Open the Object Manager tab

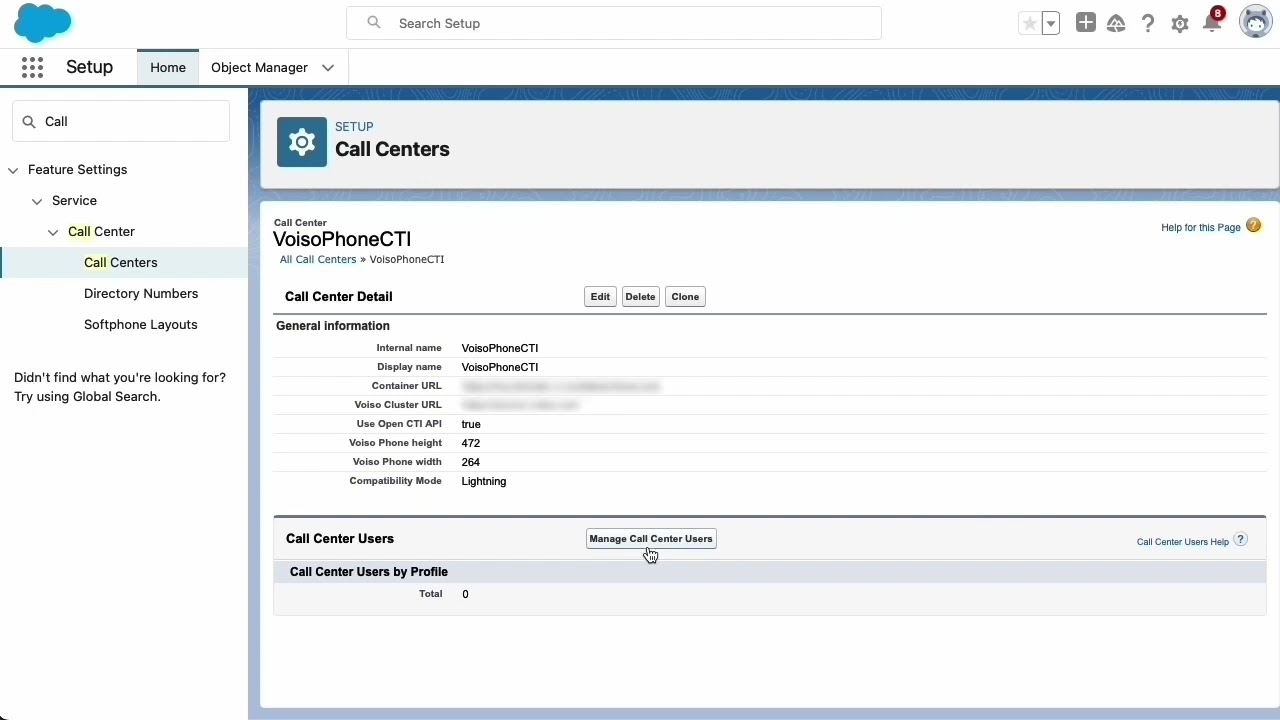click(259, 67)
